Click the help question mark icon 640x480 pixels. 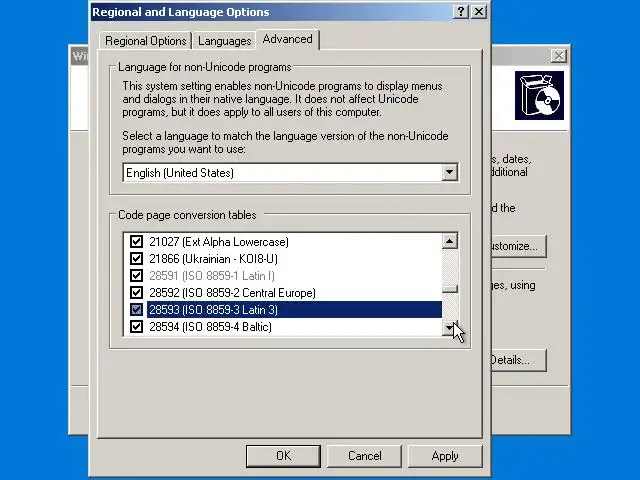tap(461, 12)
